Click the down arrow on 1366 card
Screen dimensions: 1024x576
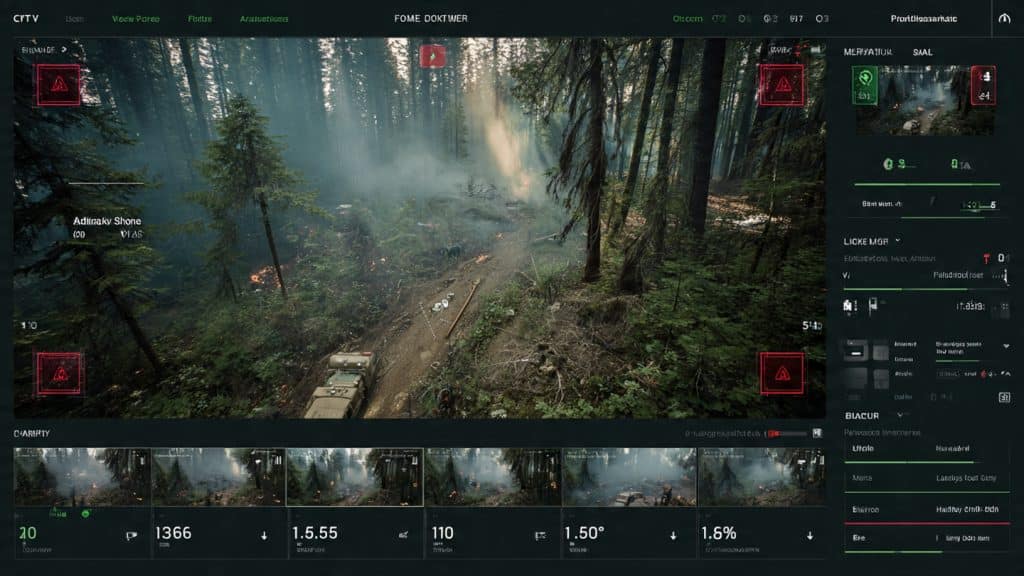coord(264,536)
